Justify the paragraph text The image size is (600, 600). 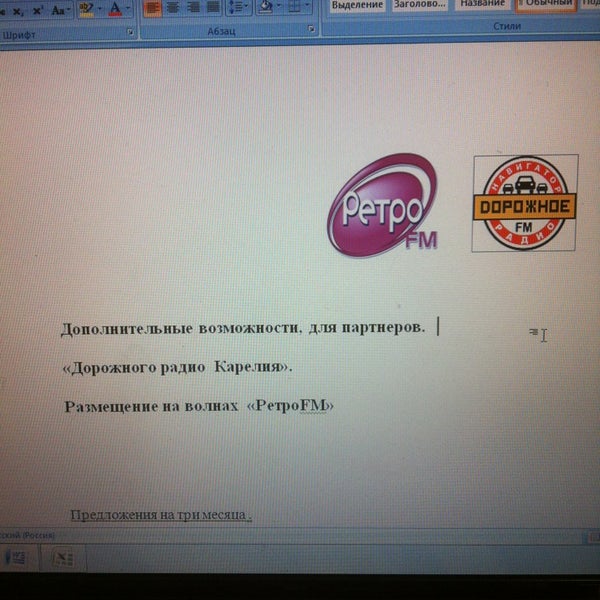[x=213, y=7]
